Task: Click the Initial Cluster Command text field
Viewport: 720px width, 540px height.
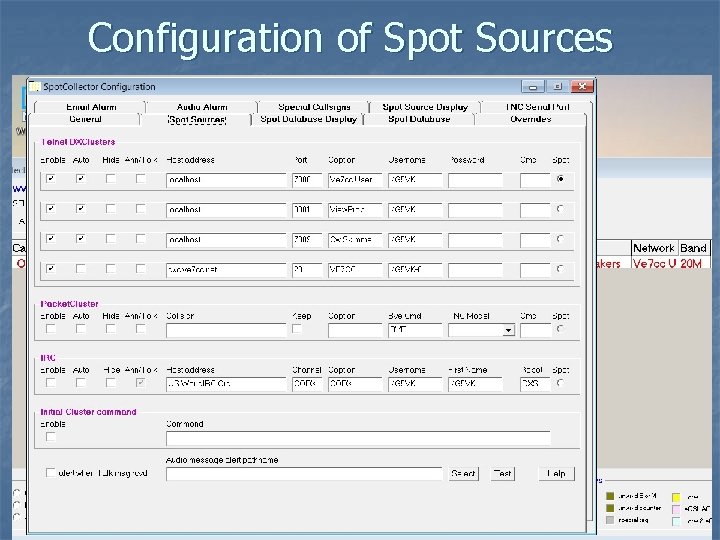Action: [358, 438]
